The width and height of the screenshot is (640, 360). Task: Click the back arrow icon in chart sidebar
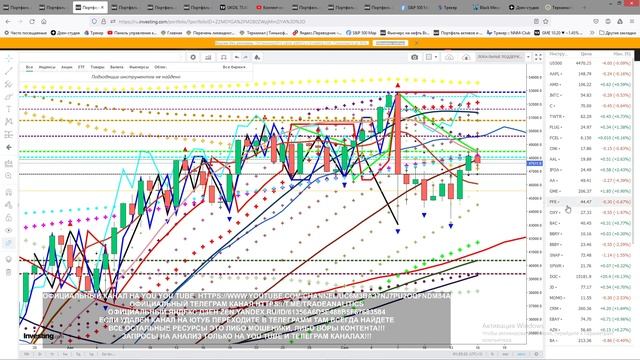[x=9, y=147]
